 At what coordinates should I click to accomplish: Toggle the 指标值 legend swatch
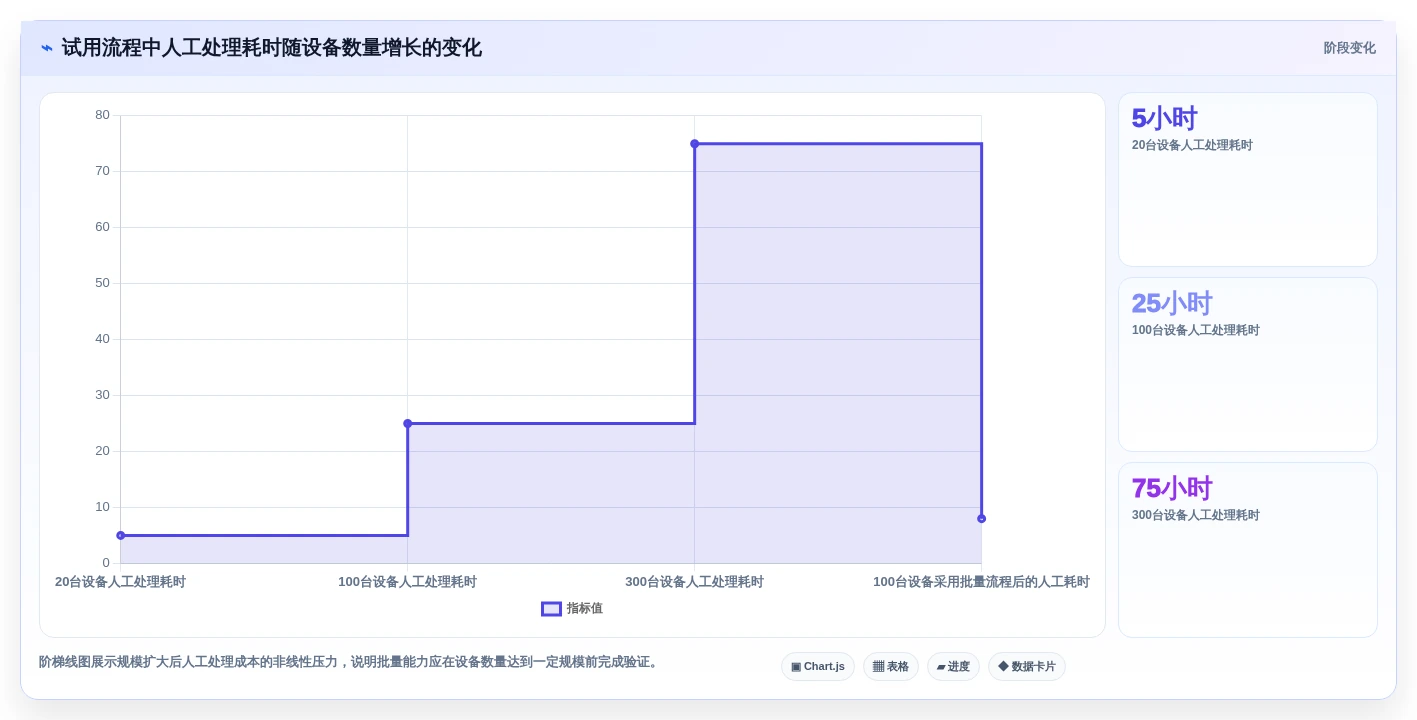click(x=551, y=608)
